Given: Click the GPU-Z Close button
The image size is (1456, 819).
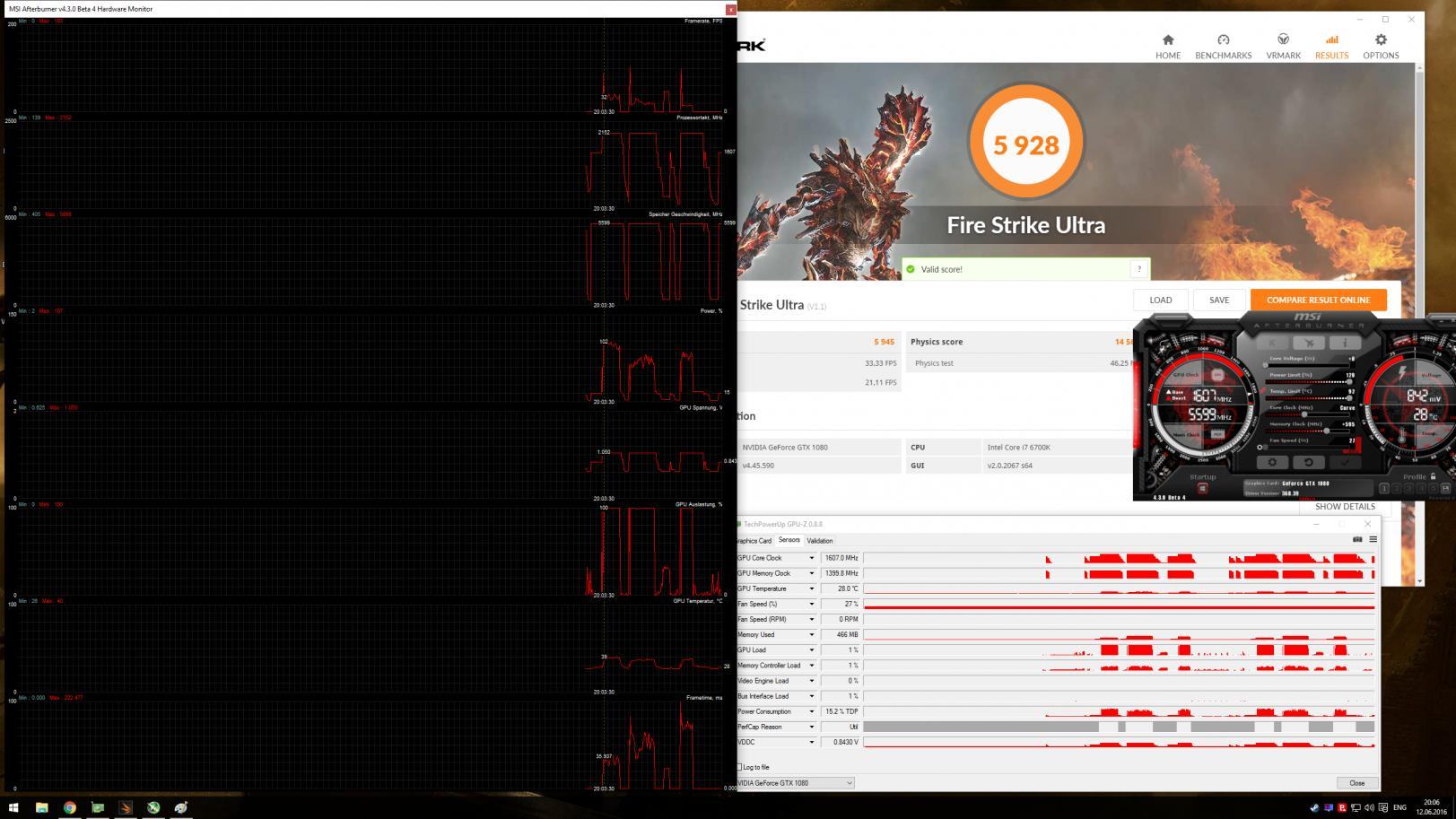Looking at the screenshot, I should coord(1356,783).
